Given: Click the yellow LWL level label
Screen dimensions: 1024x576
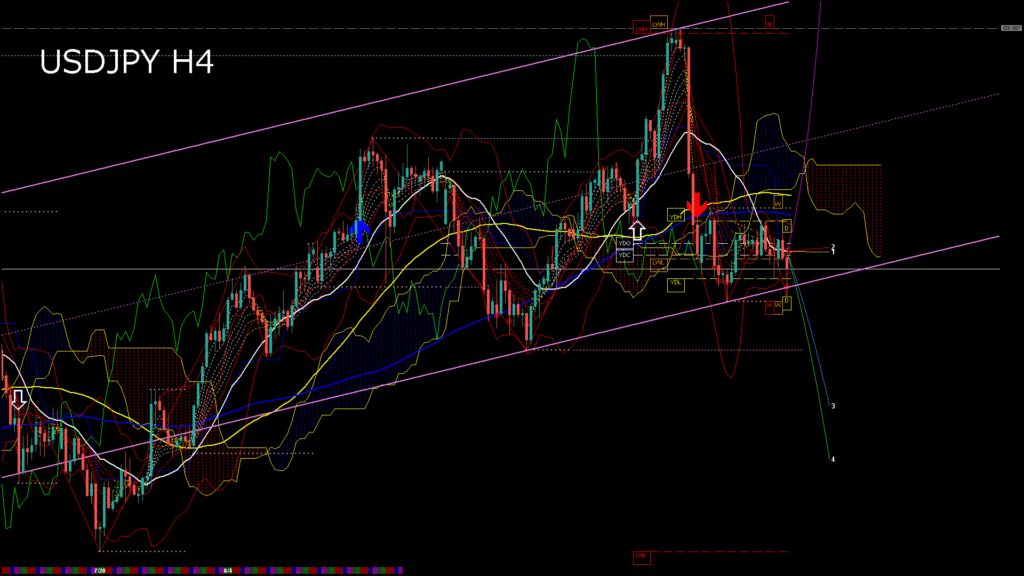Looking at the screenshot, I should click(658, 262).
